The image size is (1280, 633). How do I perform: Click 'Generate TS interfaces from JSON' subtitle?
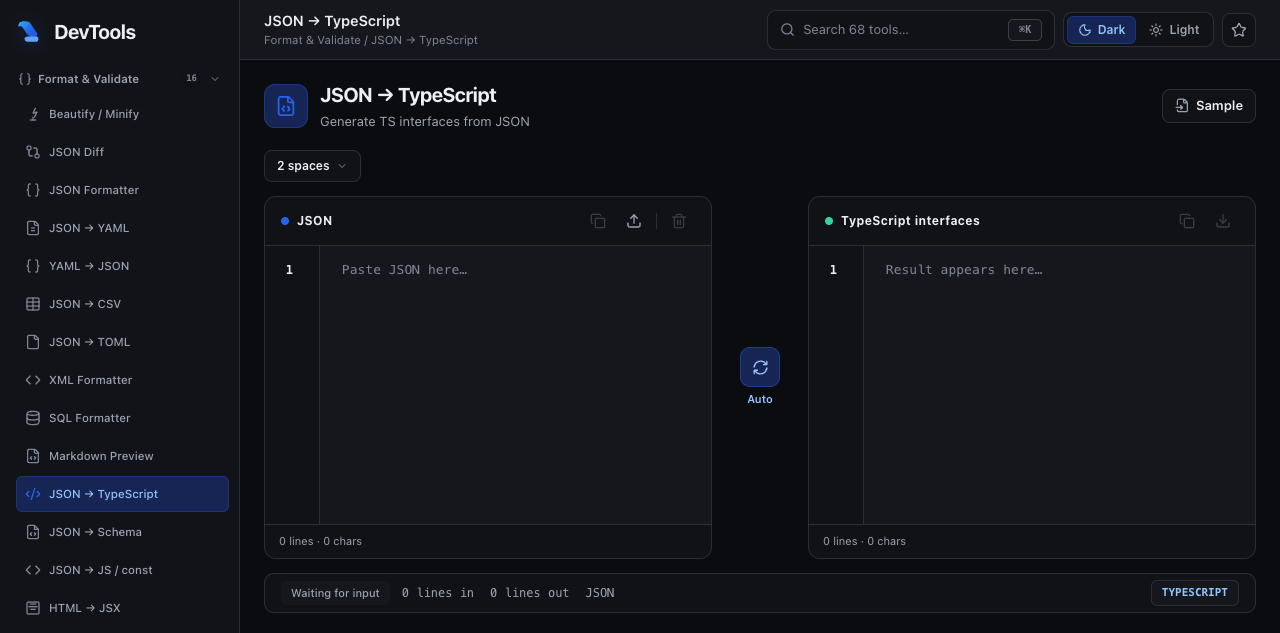425,122
